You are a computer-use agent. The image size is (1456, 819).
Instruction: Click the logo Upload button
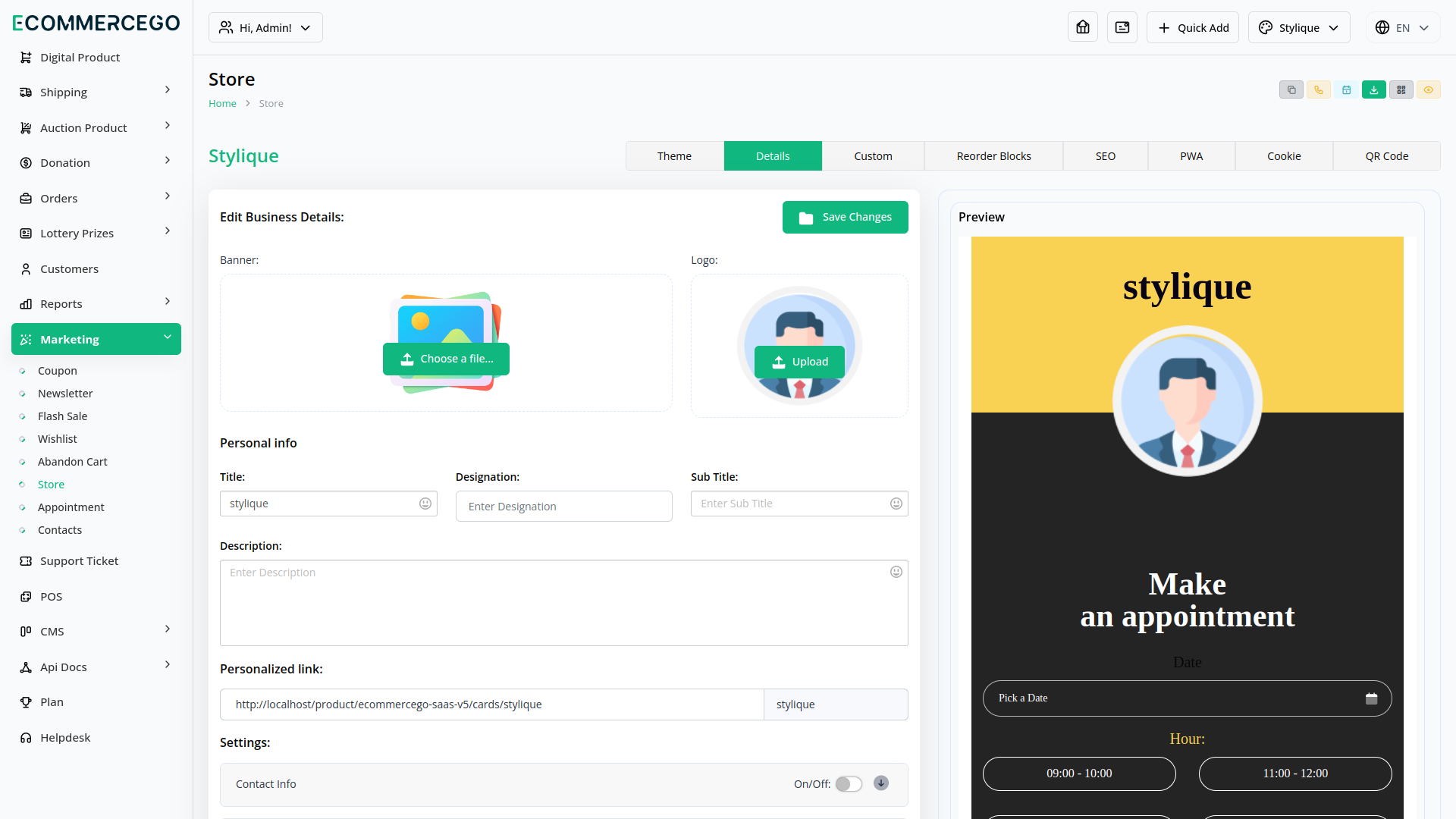[x=799, y=362]
